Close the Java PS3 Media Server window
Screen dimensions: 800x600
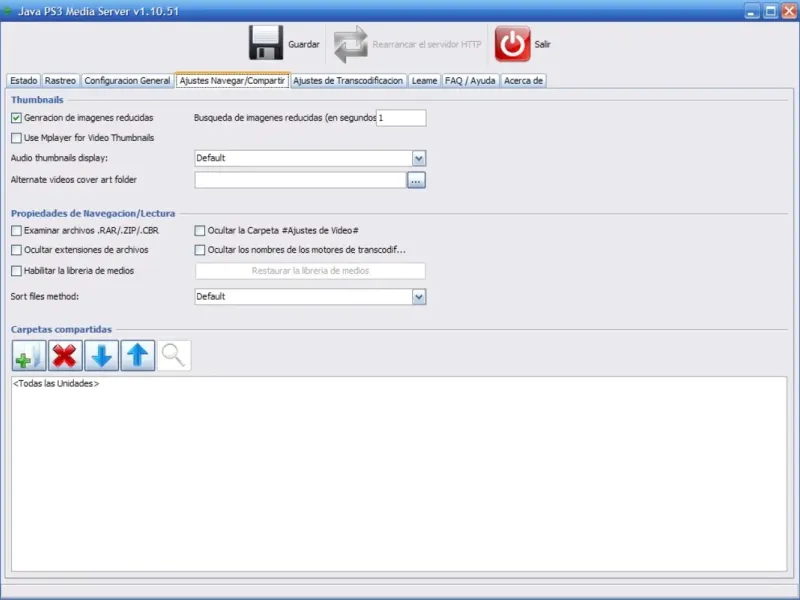coord(789,11)
